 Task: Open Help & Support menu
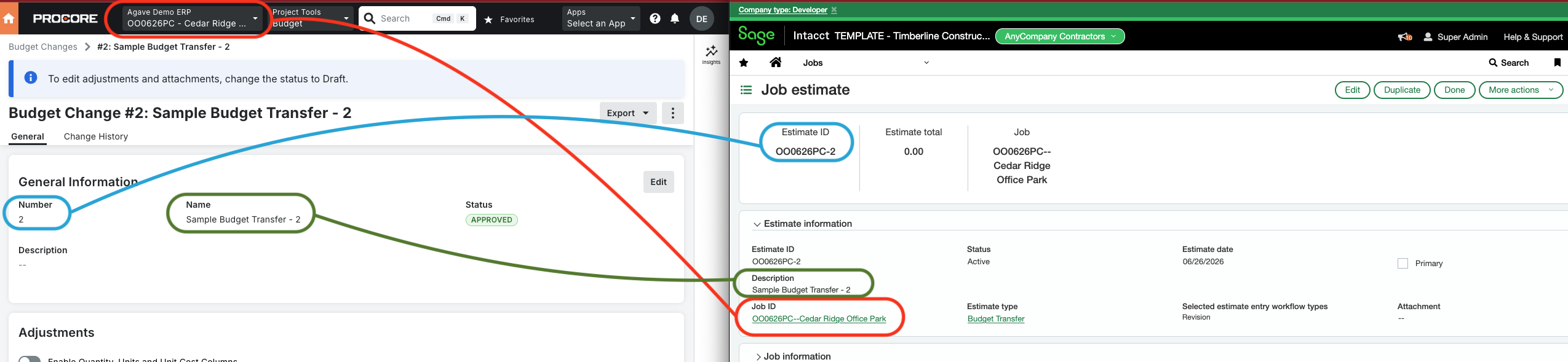click(x=1533, y=37)
